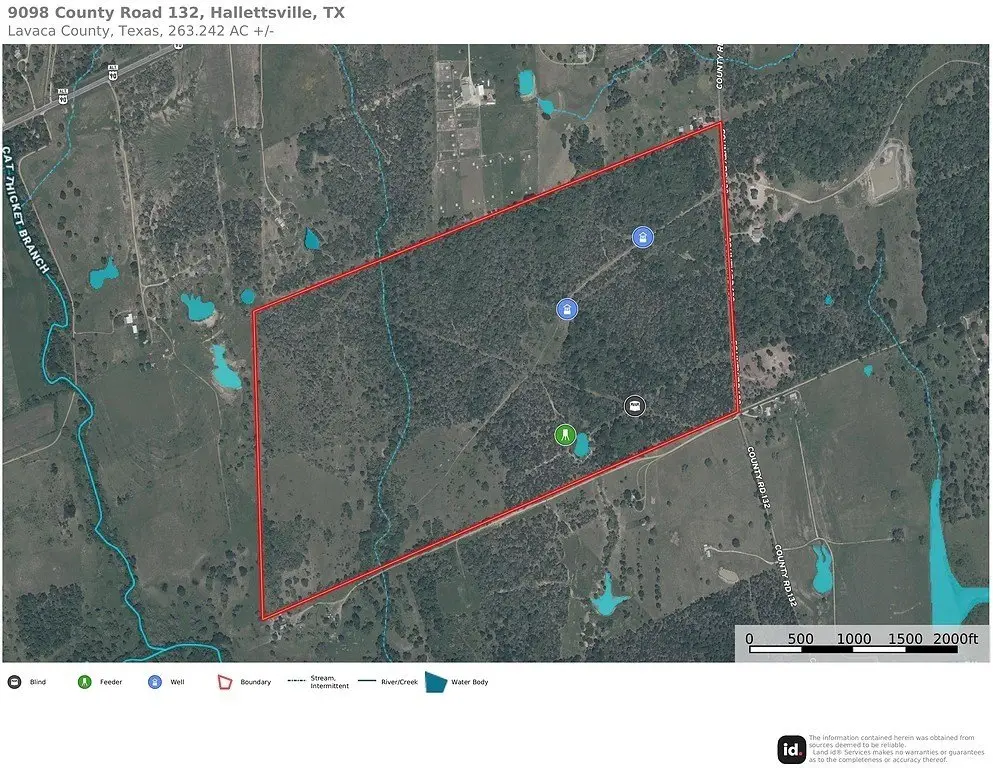Click the Land id logo
Screen dimensions: 993x768
(792, 750)
